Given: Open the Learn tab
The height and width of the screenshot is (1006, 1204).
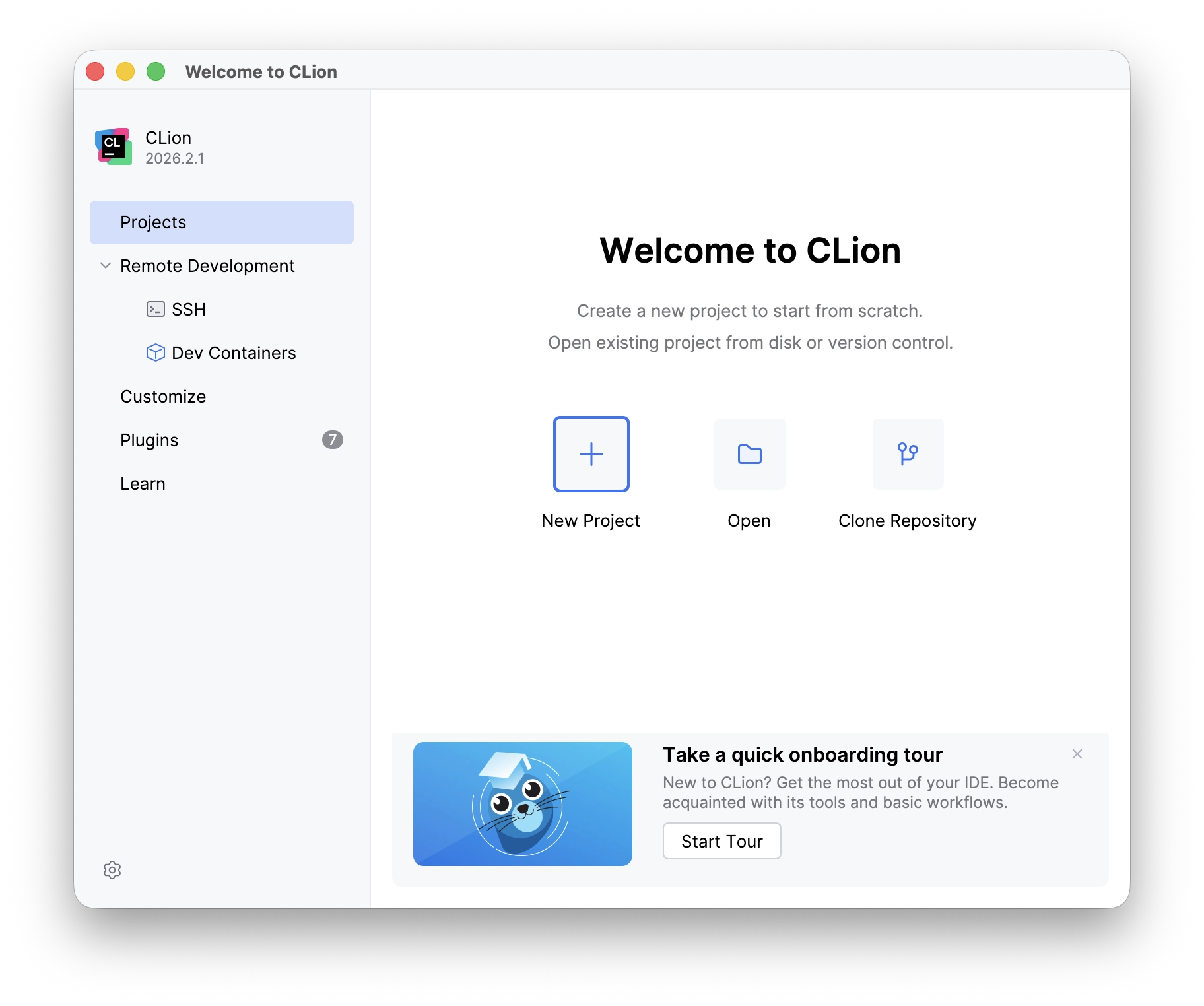Looking at the screenshot, I should 222,484.
